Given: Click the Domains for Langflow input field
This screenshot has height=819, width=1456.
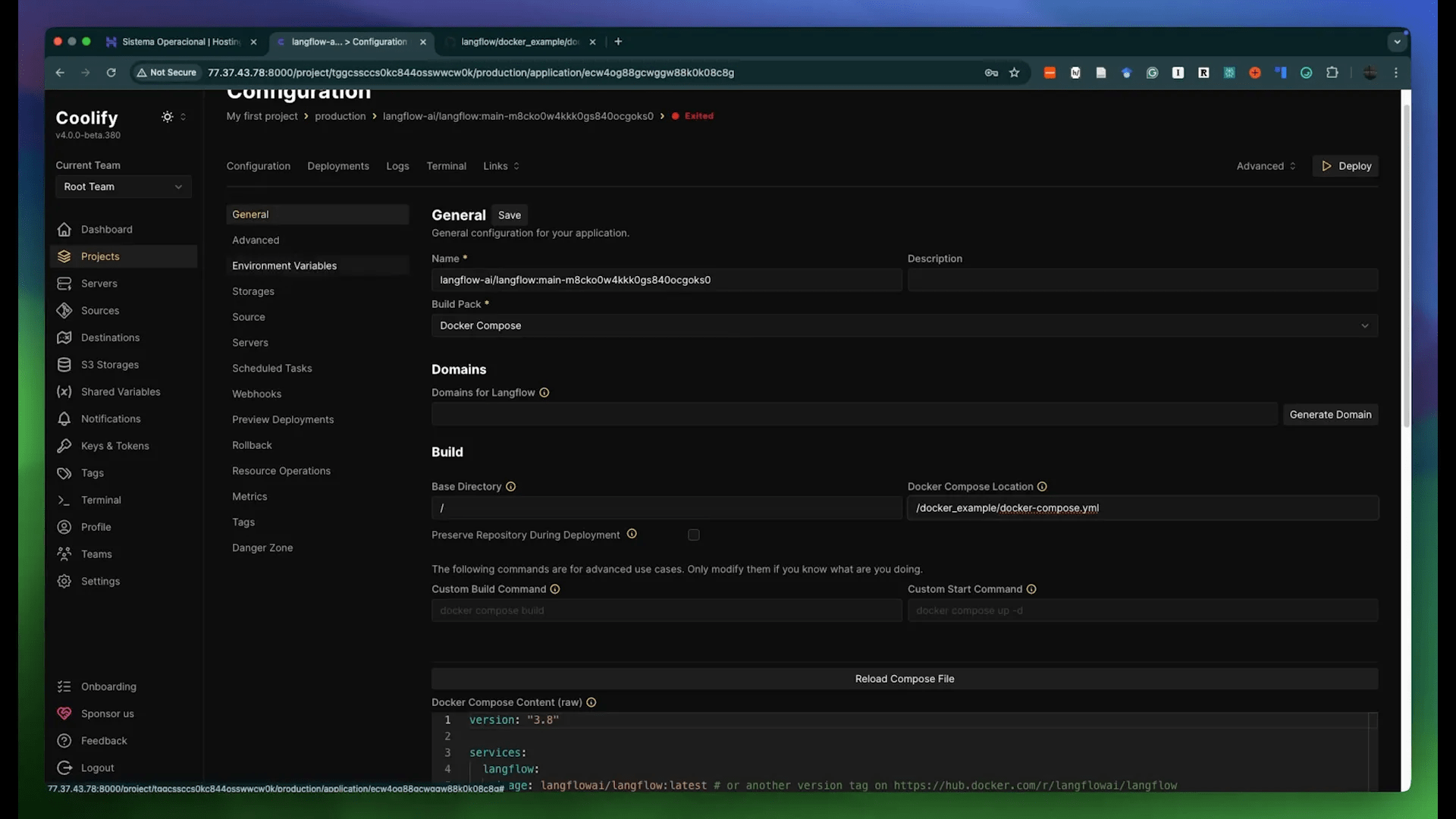Looking at the screenshot, I should 854,415.
